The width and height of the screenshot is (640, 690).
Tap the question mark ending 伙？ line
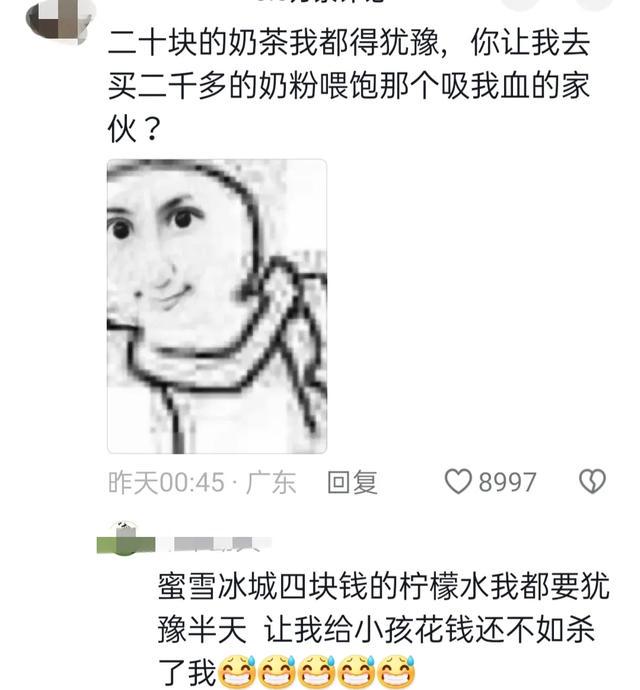pyautogui.click(x=151, y=128)
